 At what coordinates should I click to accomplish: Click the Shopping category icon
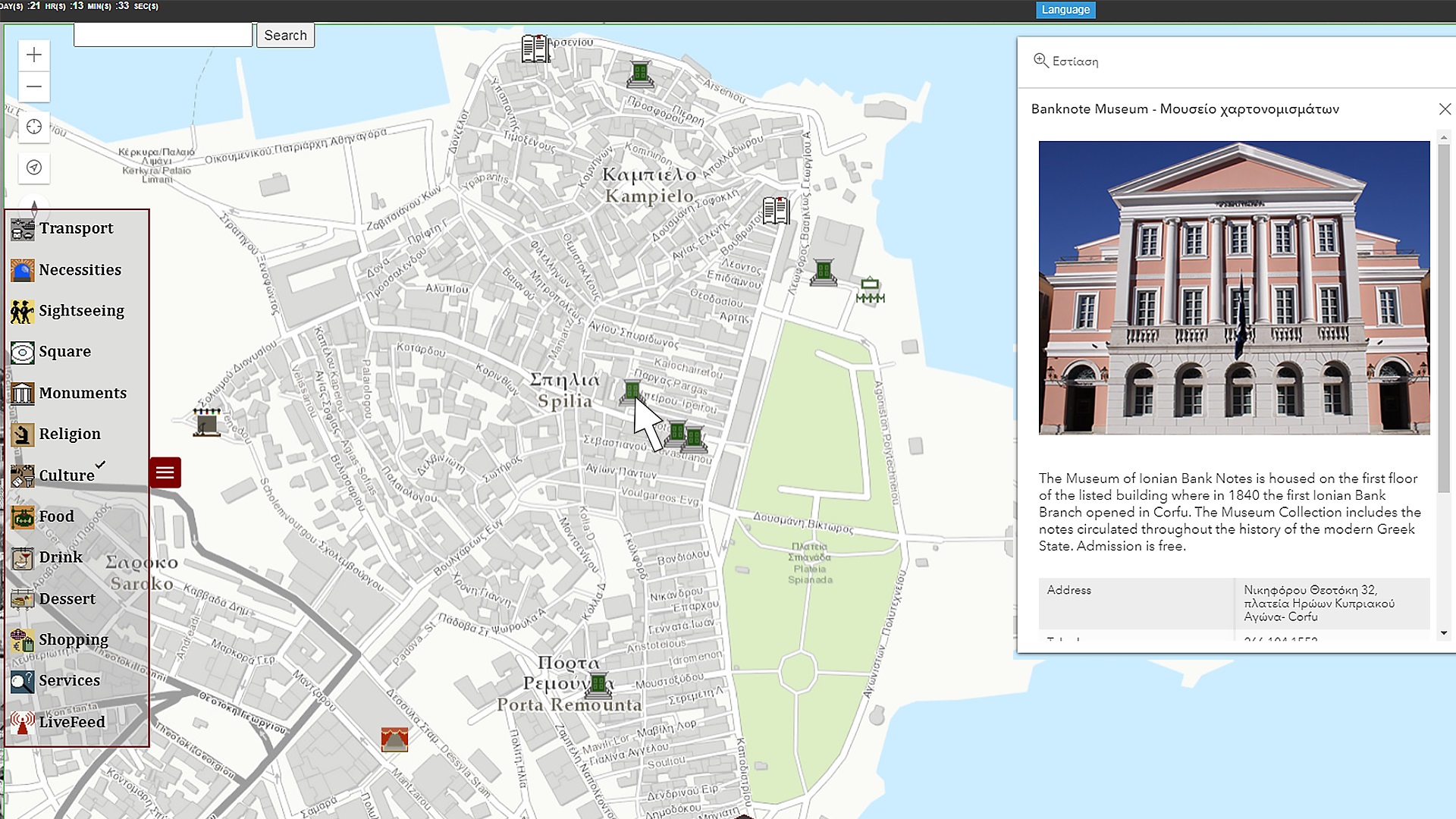pyautogui.click(x=21, y=639)
